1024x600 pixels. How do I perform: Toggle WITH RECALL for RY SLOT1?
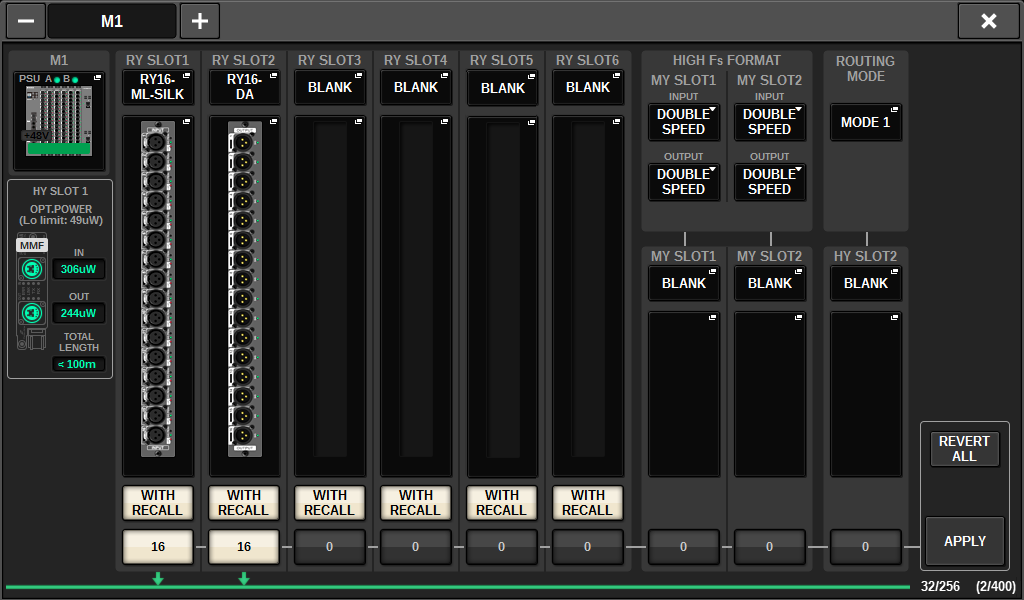[x=158, y=503]
